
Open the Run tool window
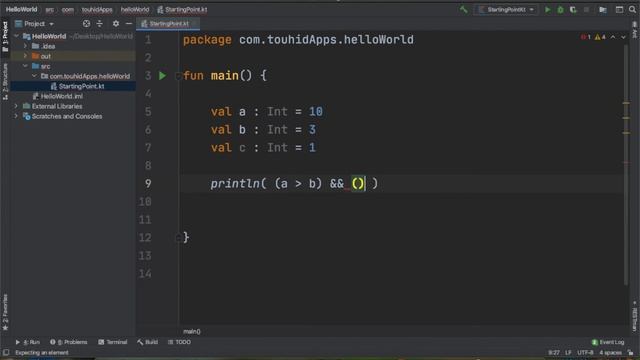coord(28,342)
